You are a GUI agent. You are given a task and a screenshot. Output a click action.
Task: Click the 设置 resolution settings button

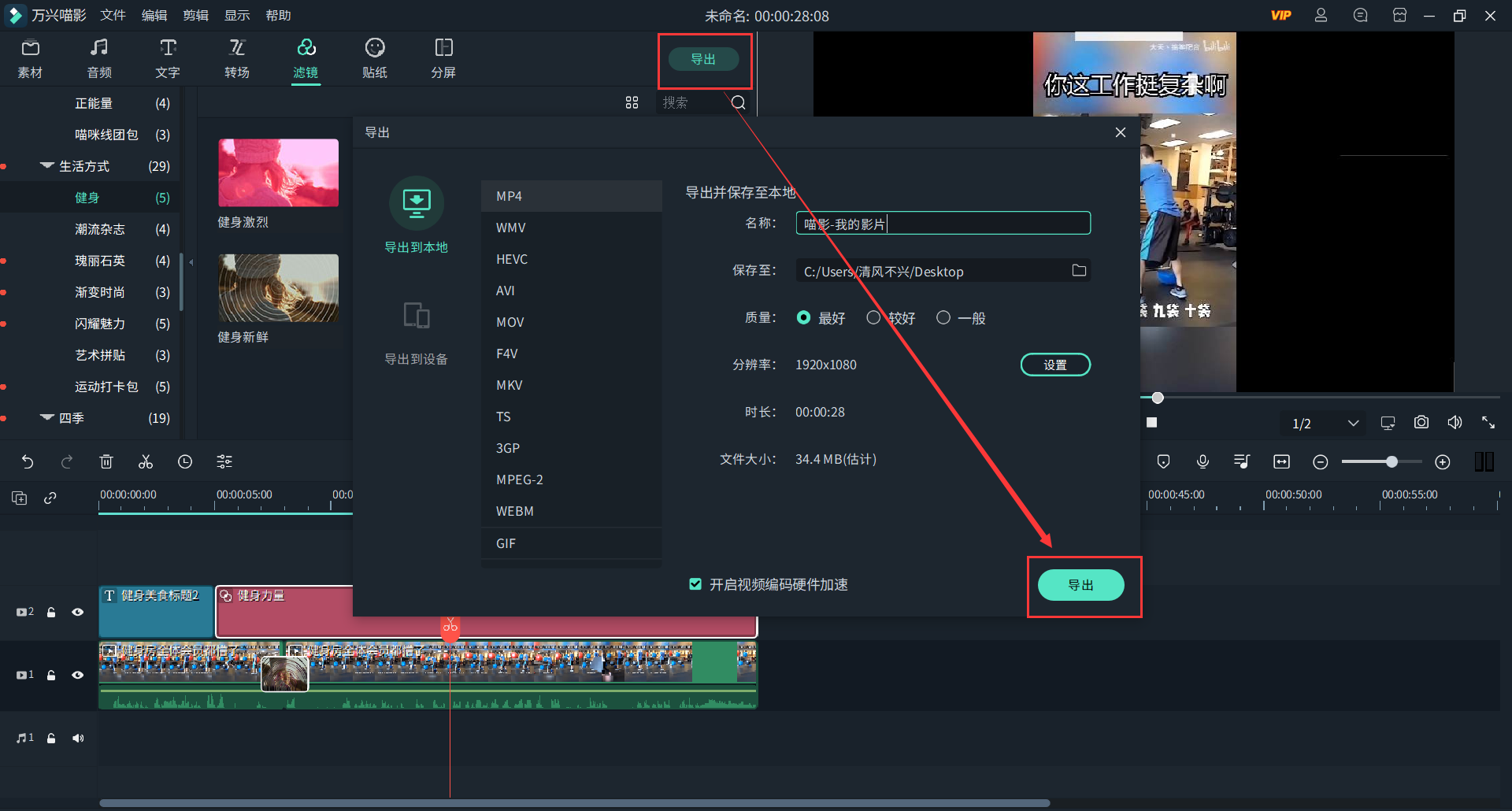pyautogui.click(x=1054, y=365)
